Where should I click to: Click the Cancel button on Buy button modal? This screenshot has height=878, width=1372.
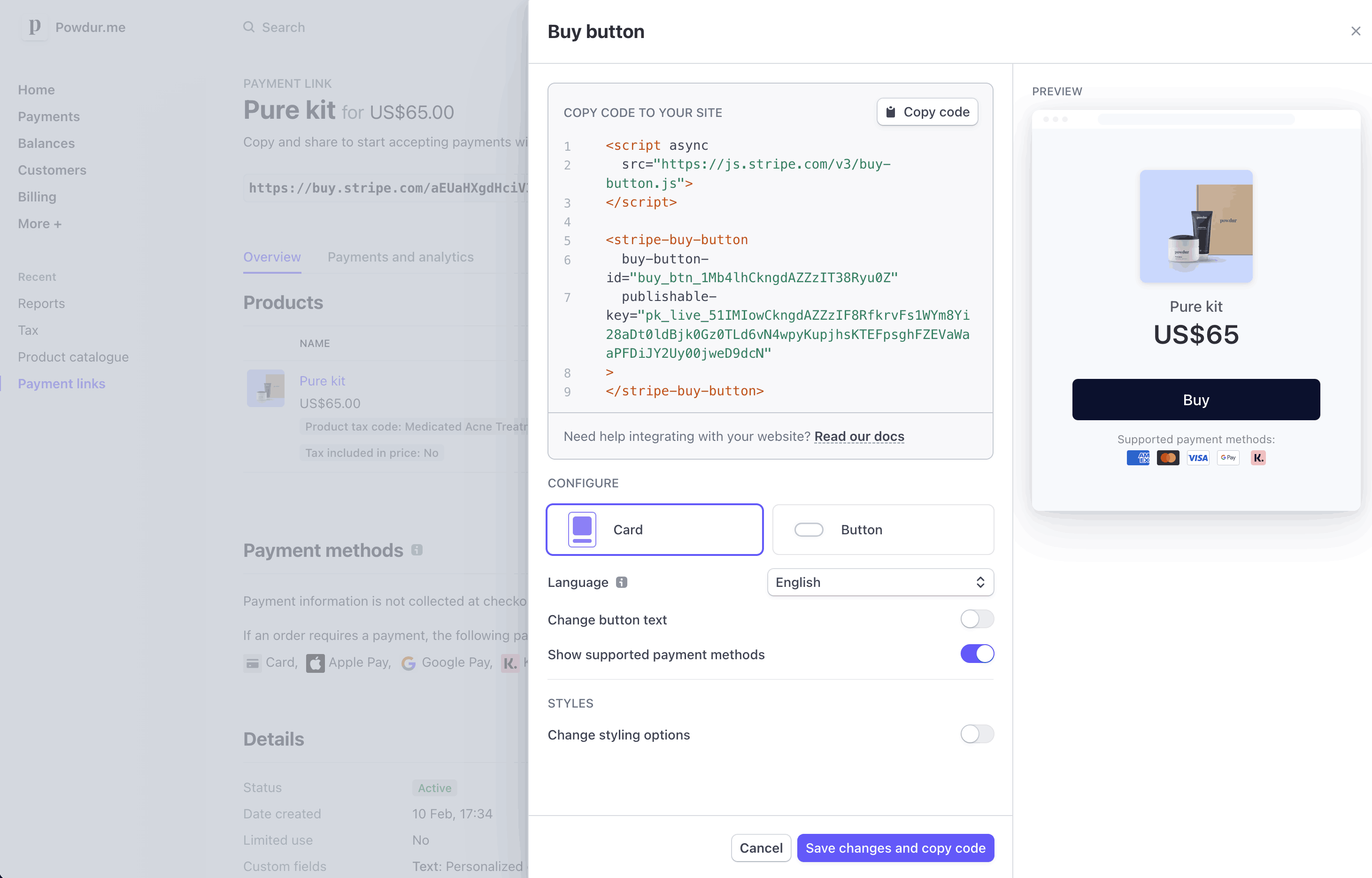761,848
